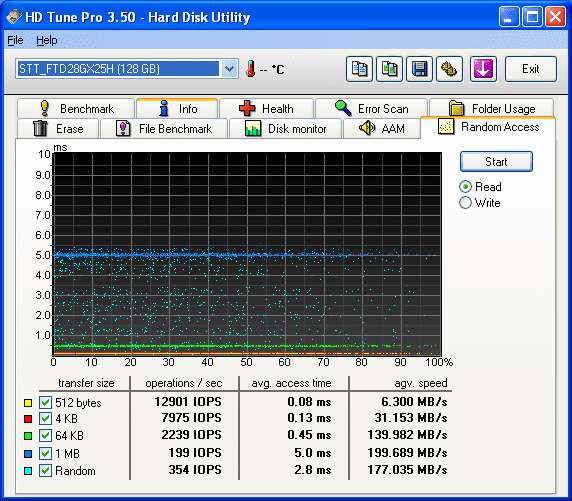Image resolution: width=572 pixels, height=501 pixels.
Task: Uncheck the 512 bytes transfer size checkbox
Action: 46,402
